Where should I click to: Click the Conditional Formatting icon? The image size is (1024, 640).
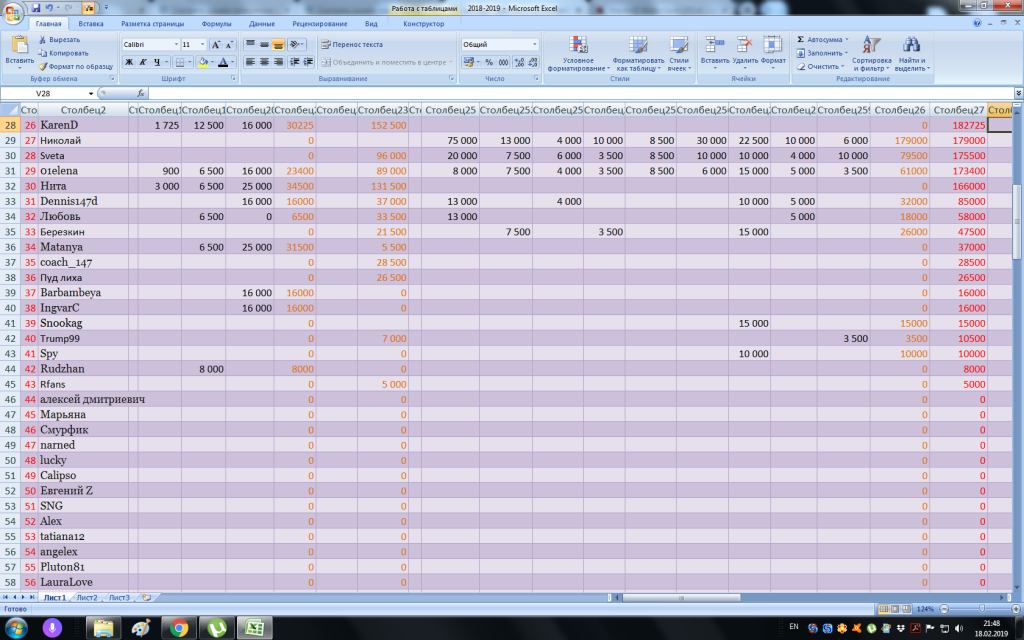click(x=577, y=44)
